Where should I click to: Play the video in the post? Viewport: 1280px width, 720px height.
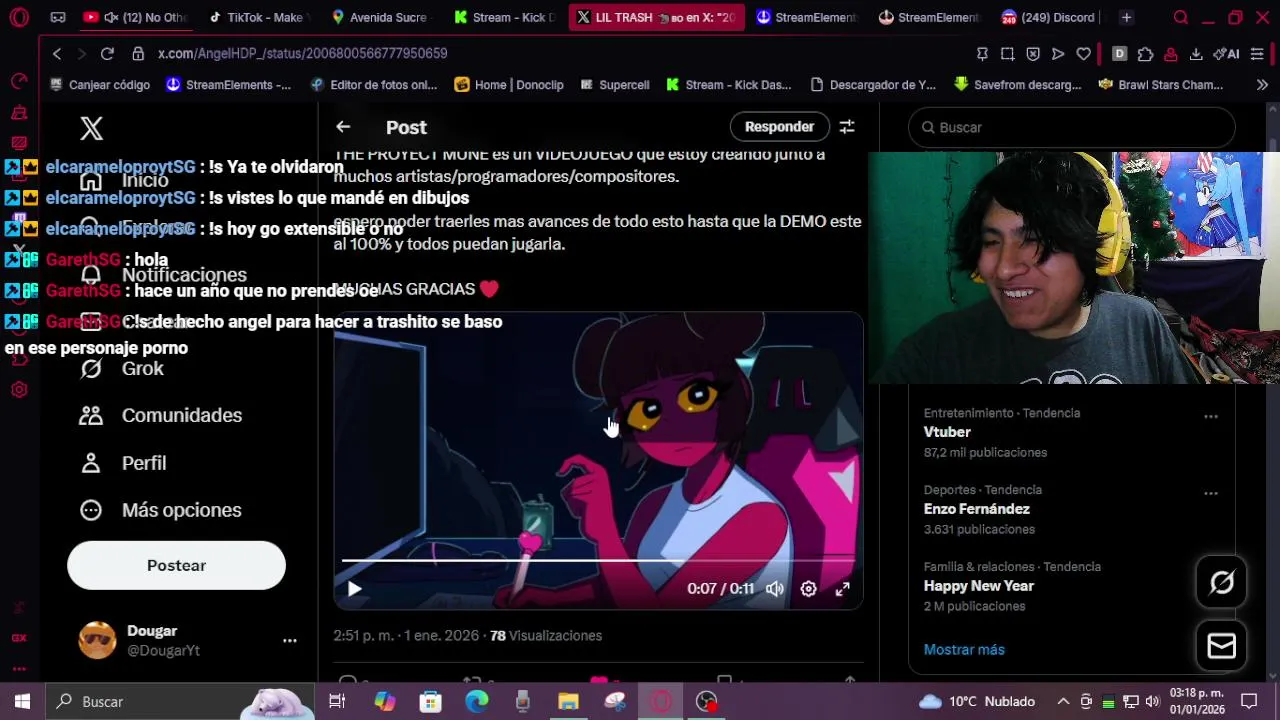pyautogui.click(x=354, y=589)
